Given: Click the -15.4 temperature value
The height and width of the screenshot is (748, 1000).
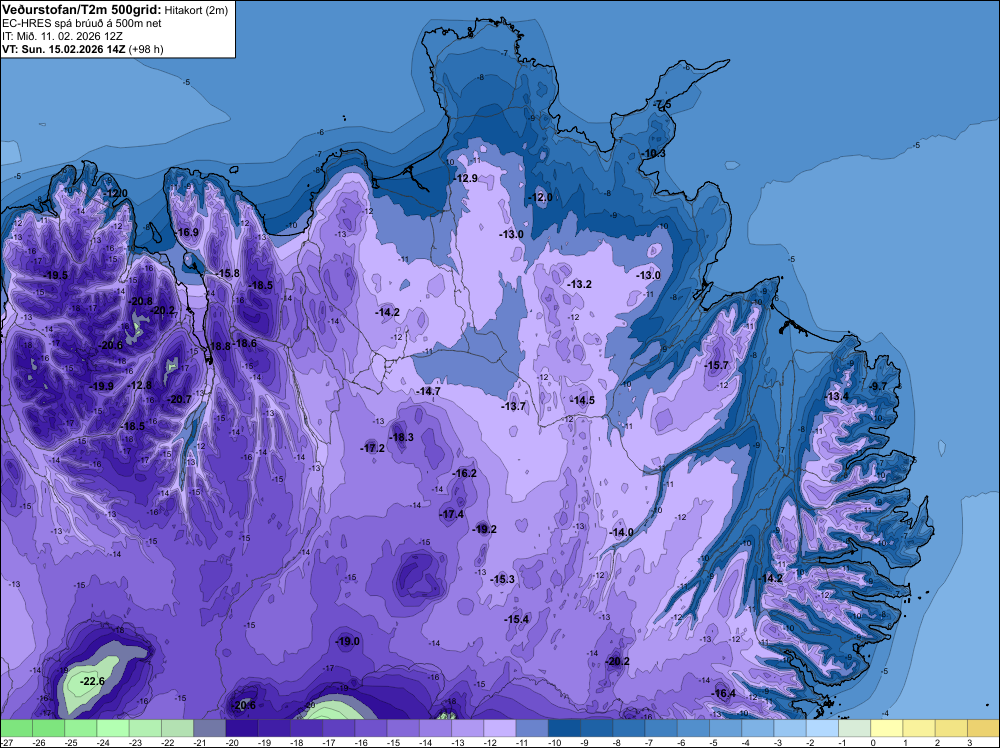Looking at the screenshot, I should (517, 619).
